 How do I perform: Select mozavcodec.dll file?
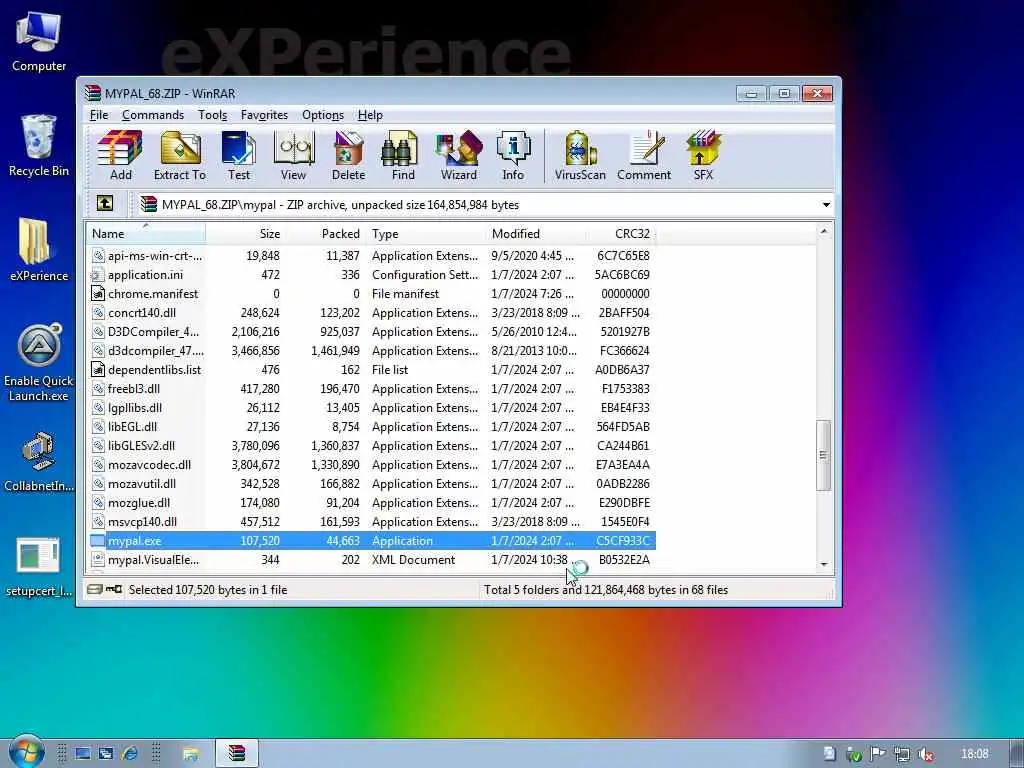pyautogui.click(x=371, y=464)
